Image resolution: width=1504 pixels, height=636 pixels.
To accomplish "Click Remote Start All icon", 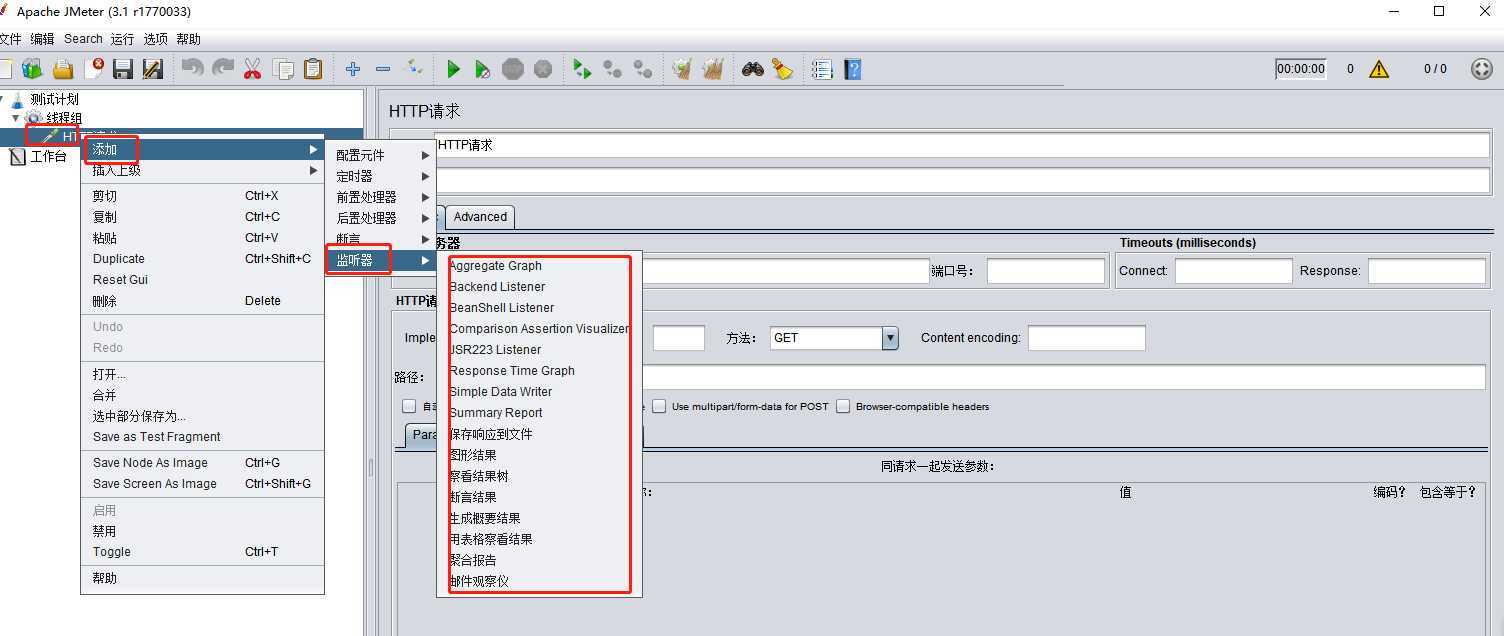I will click(x=582, y=69).
